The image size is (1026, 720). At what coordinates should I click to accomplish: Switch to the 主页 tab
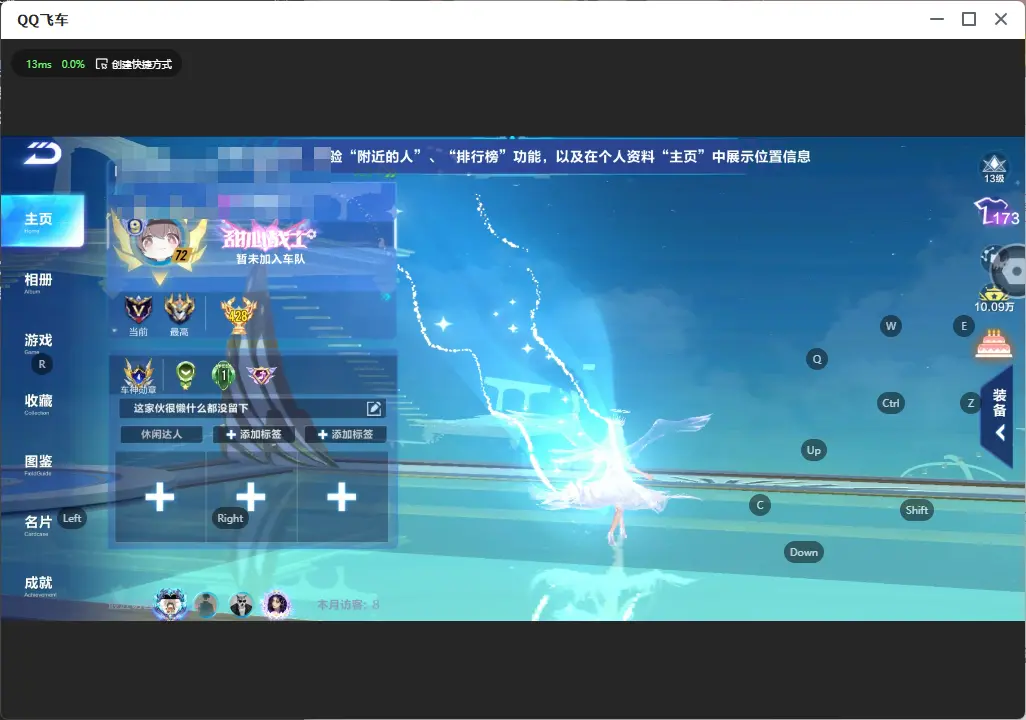click(x=42, y=221)
